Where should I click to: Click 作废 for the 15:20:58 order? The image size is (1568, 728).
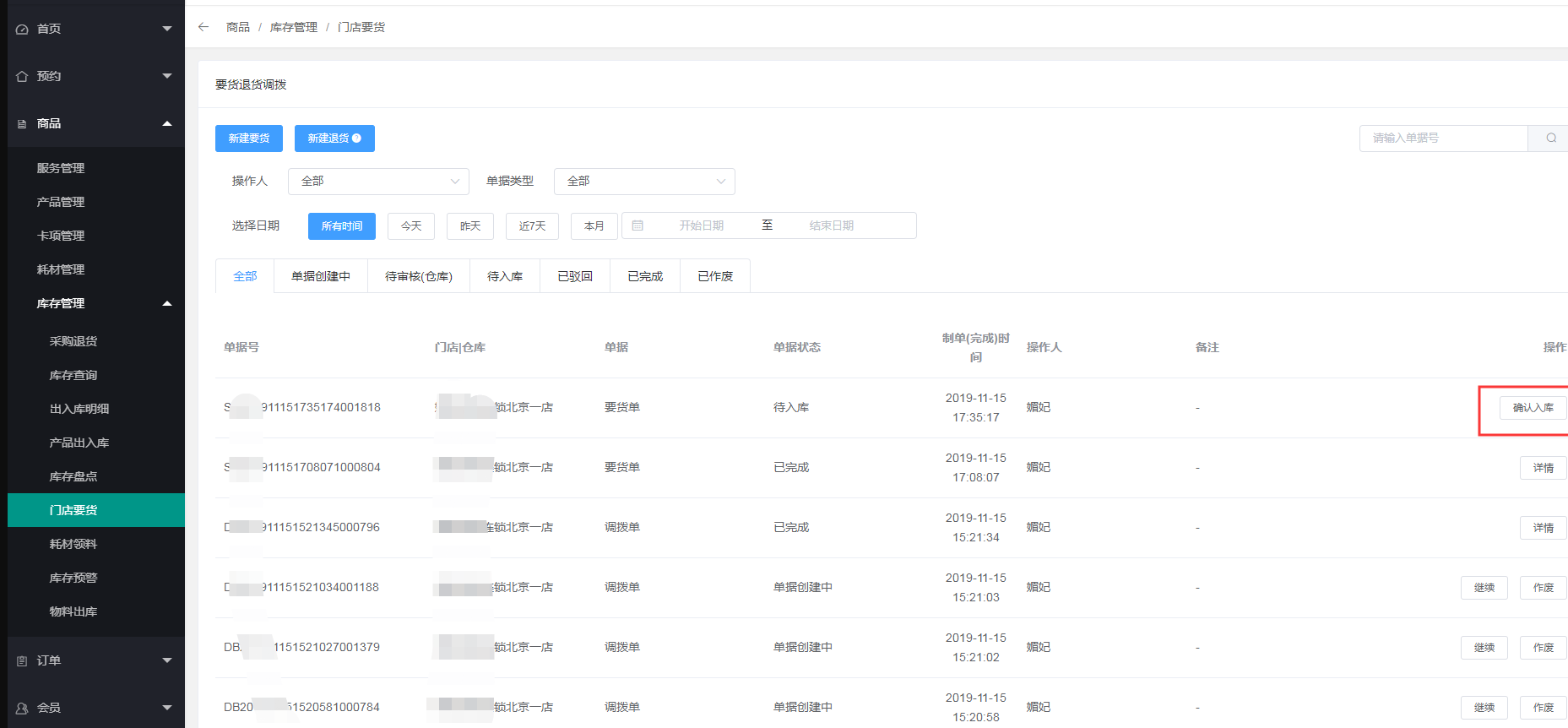[x=1544, y=708]
